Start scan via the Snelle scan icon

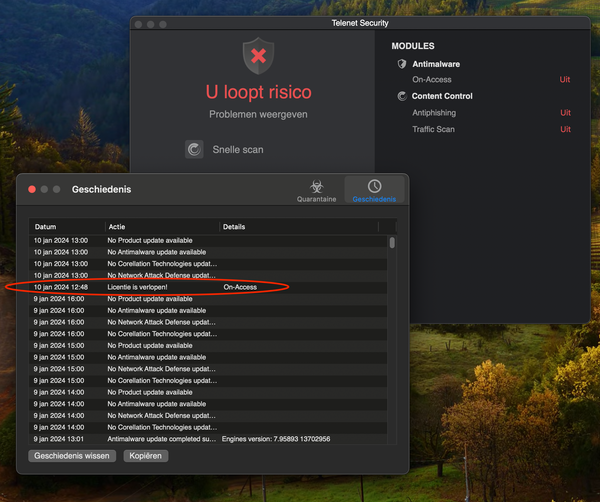pyautogui.click(x=194, y=150)
